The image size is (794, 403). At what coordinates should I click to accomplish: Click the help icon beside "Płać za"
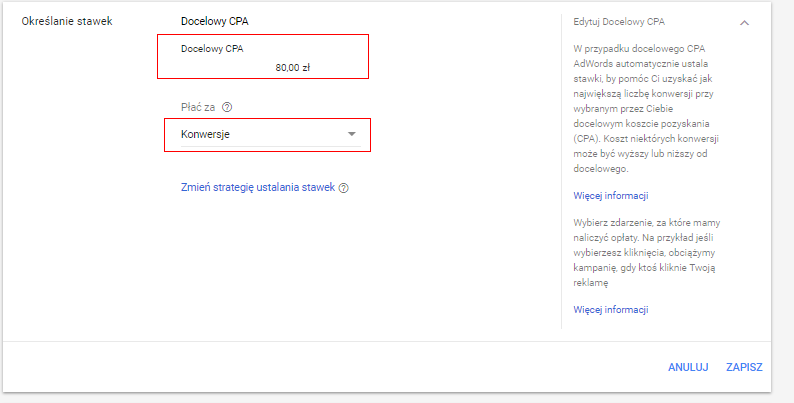point(227,107)
